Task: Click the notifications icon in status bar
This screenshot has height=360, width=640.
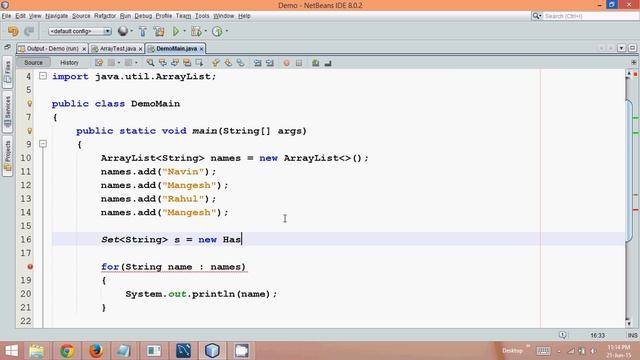Action: (562, 335)
